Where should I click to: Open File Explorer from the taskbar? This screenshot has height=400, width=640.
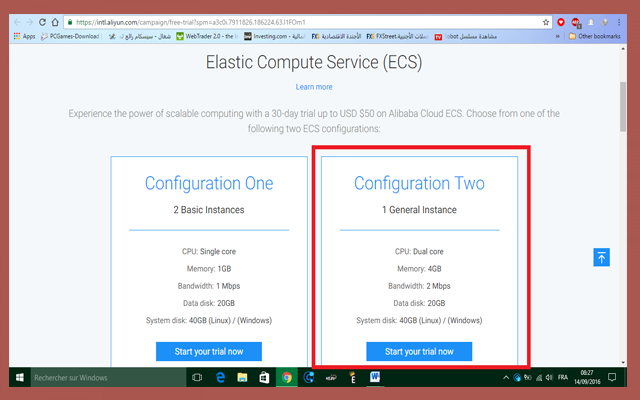click(x=242, y=378)
